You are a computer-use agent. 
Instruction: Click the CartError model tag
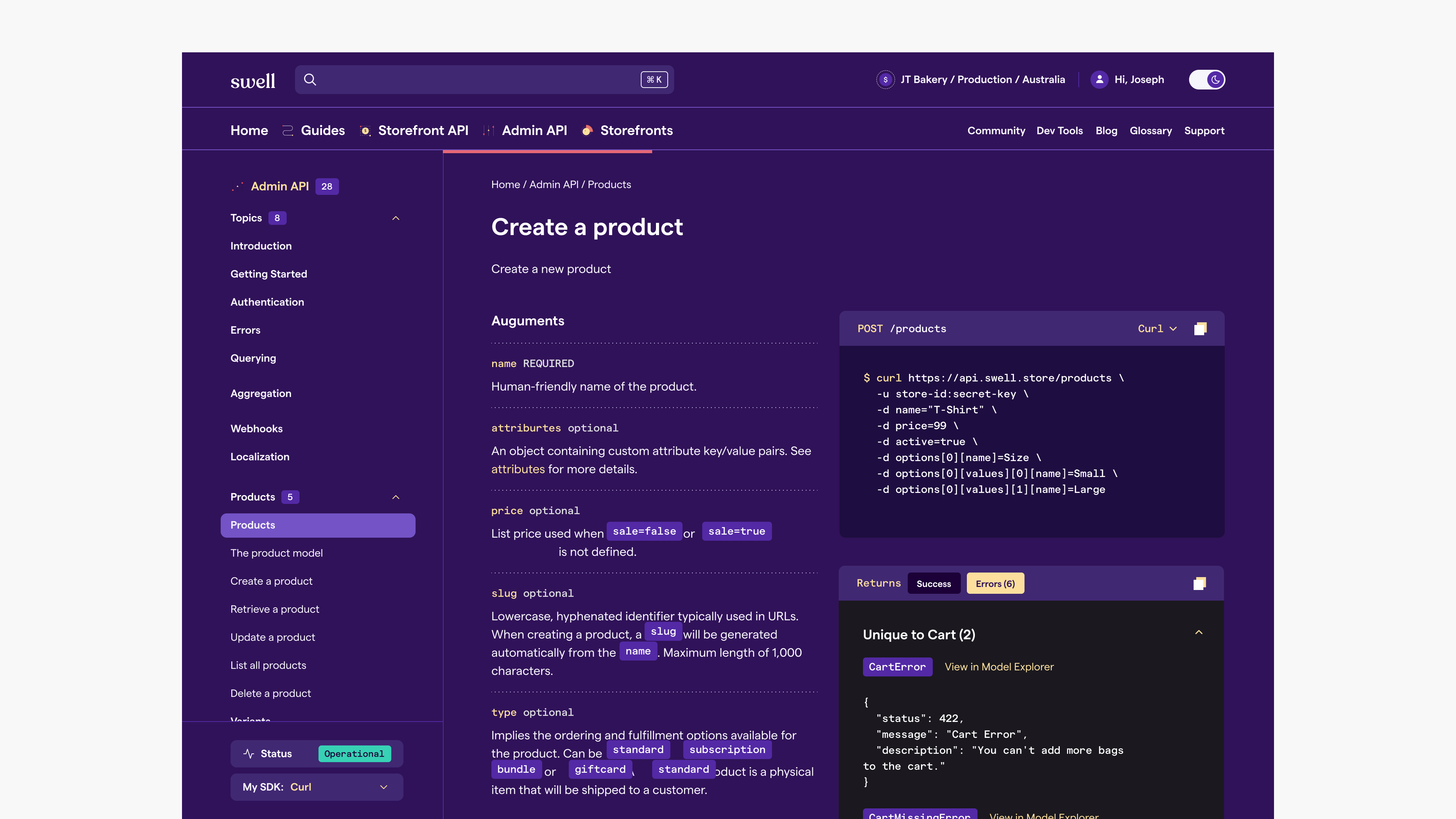click(x=897, y=667)
